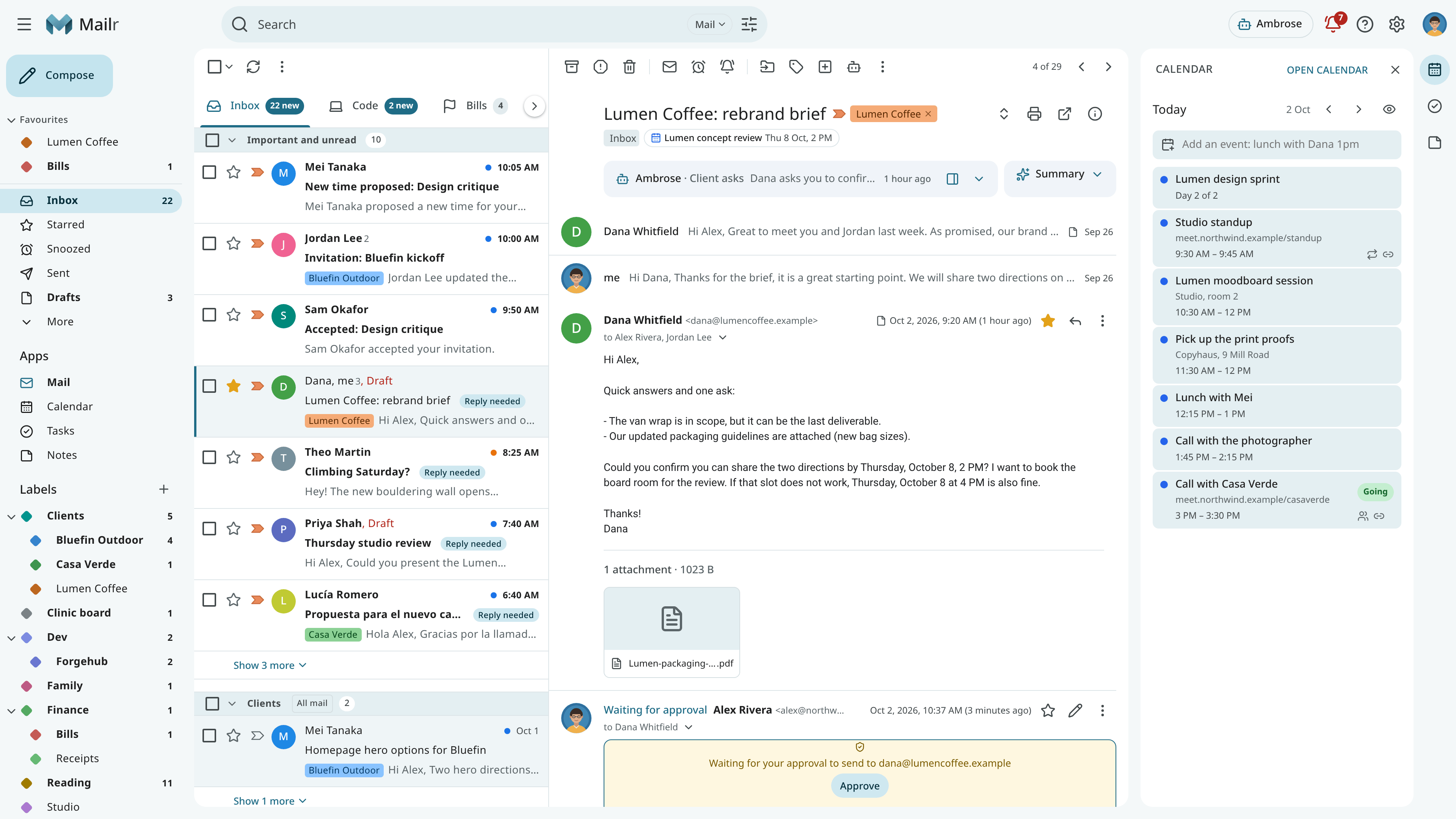This screenshot has width=1456, height=819.
Task: Open settings gear icon
Action: [1396, 24]
